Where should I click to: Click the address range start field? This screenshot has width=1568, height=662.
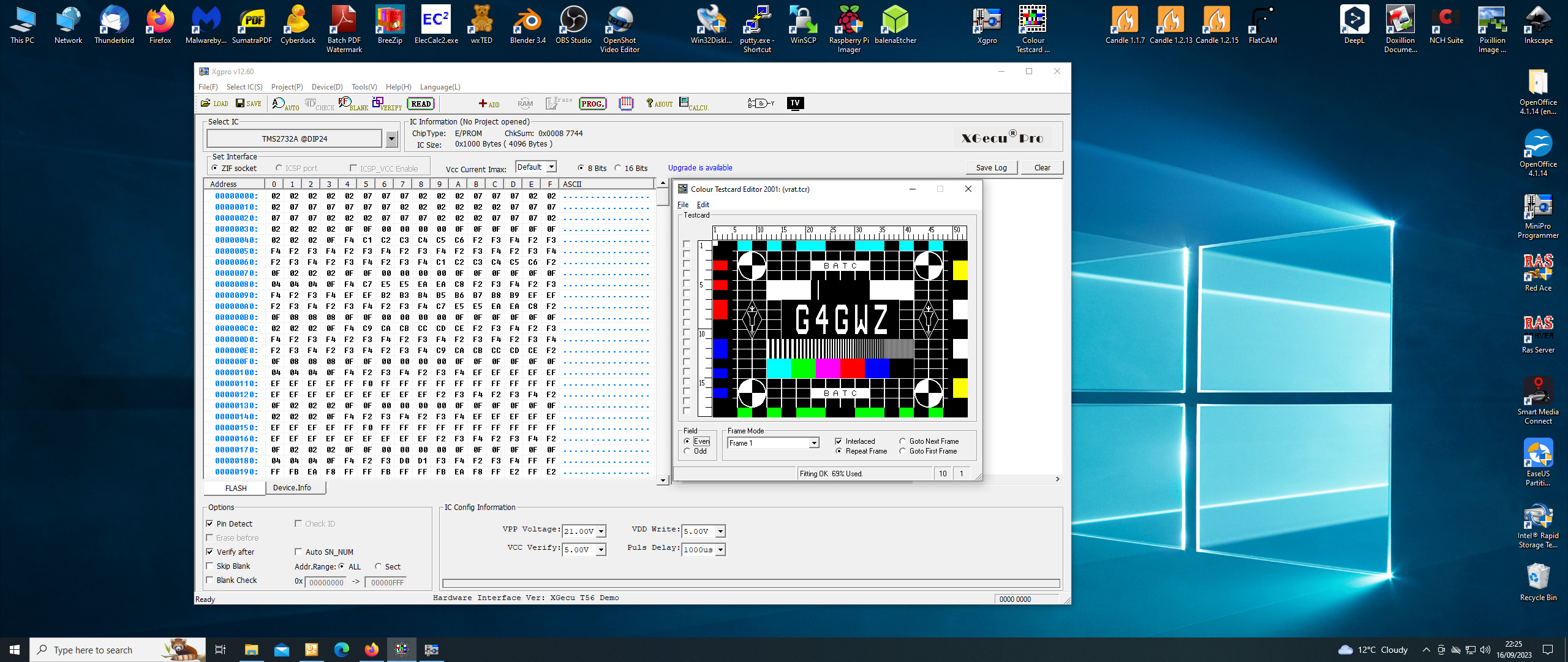click(x=327, y=582)
